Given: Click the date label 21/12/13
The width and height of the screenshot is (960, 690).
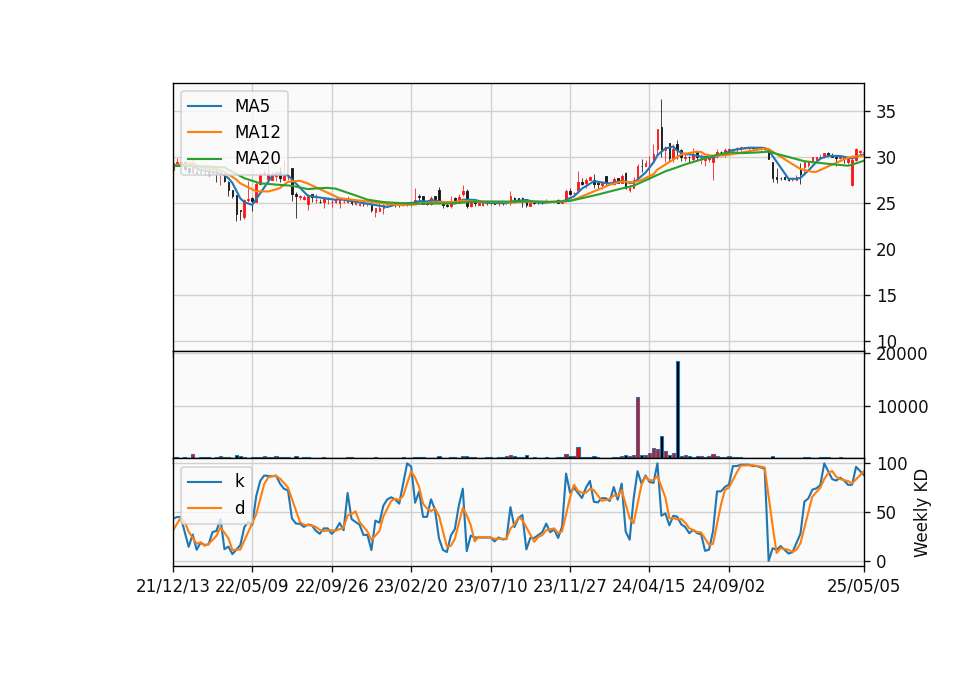Looking at the screenshot, I should [x=173, y=587].
